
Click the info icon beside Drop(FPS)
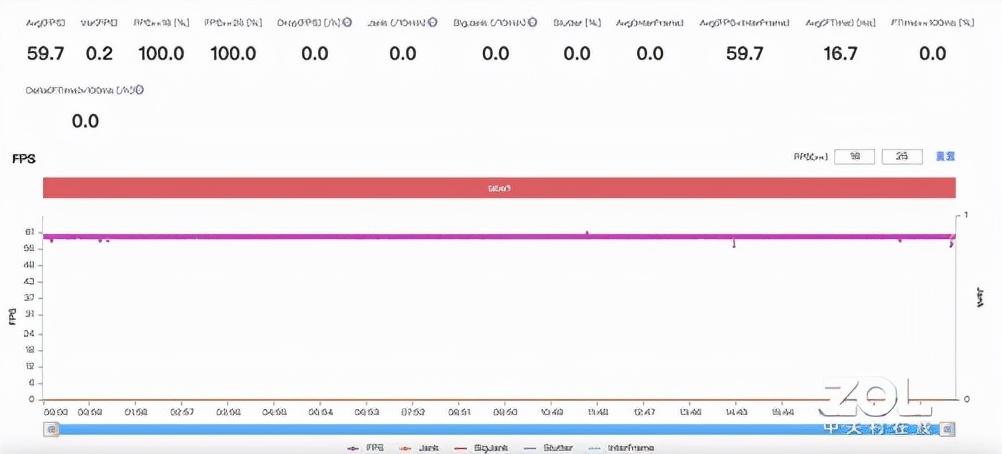(x=348, y=22)
